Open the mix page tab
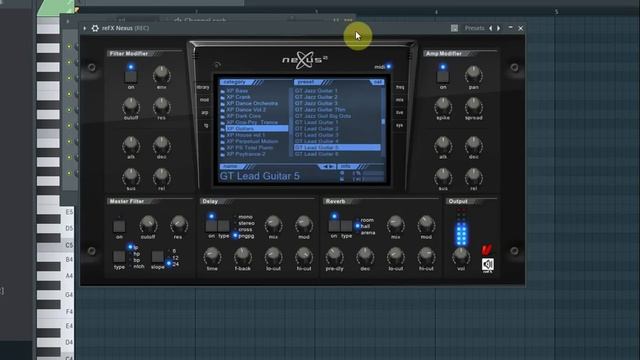 point(400,100)
